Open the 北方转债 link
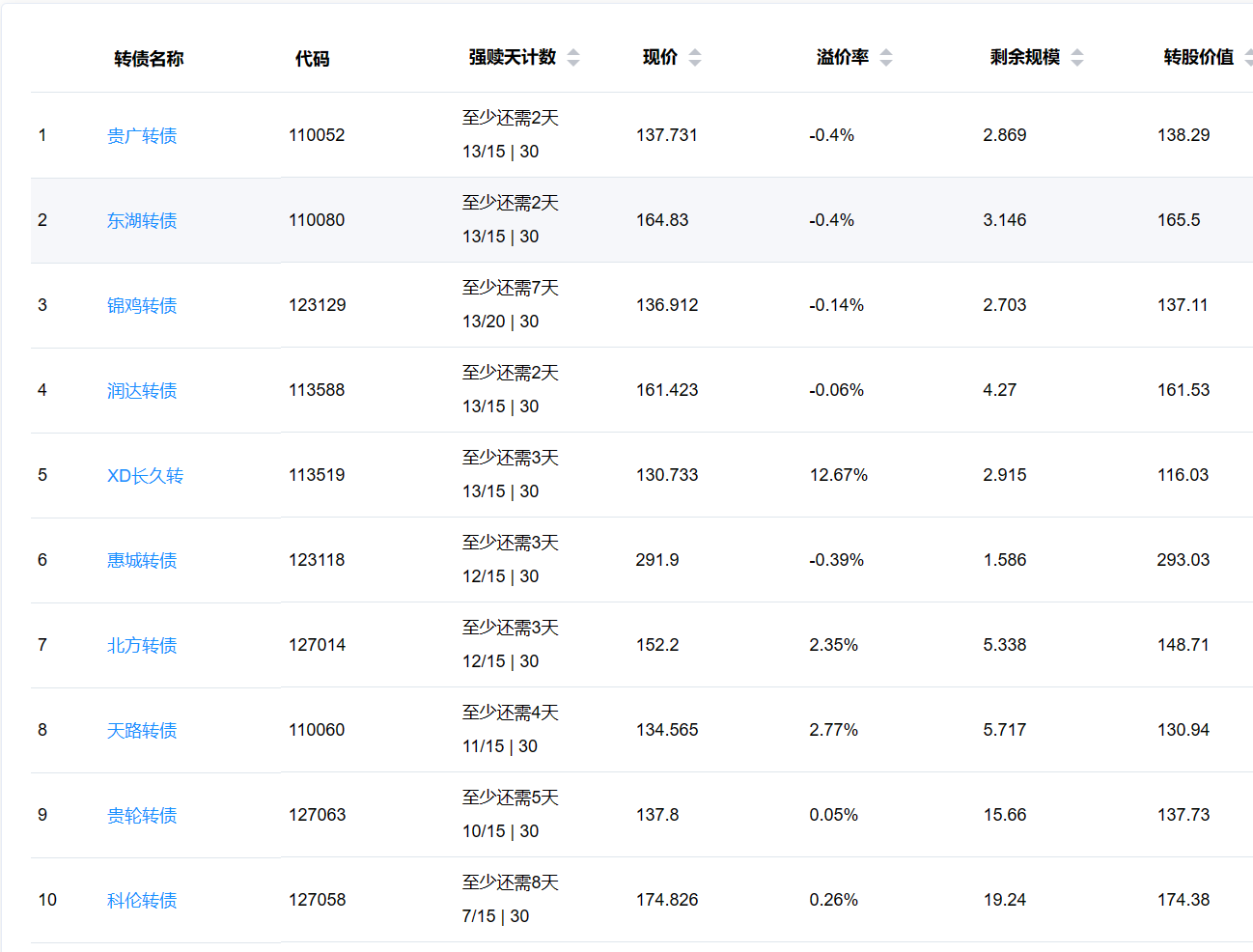Screen dimensions: 1253x952 click(142, 646)
